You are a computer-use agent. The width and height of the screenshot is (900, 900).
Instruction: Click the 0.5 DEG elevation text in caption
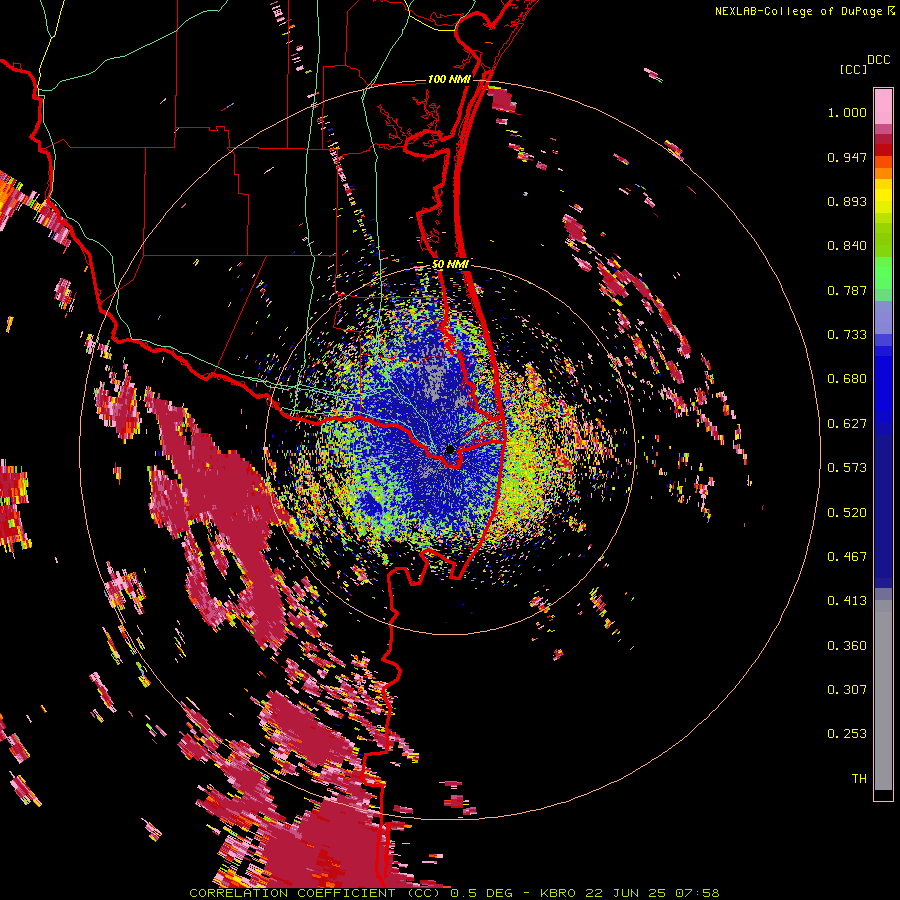(x=482, y=893)
